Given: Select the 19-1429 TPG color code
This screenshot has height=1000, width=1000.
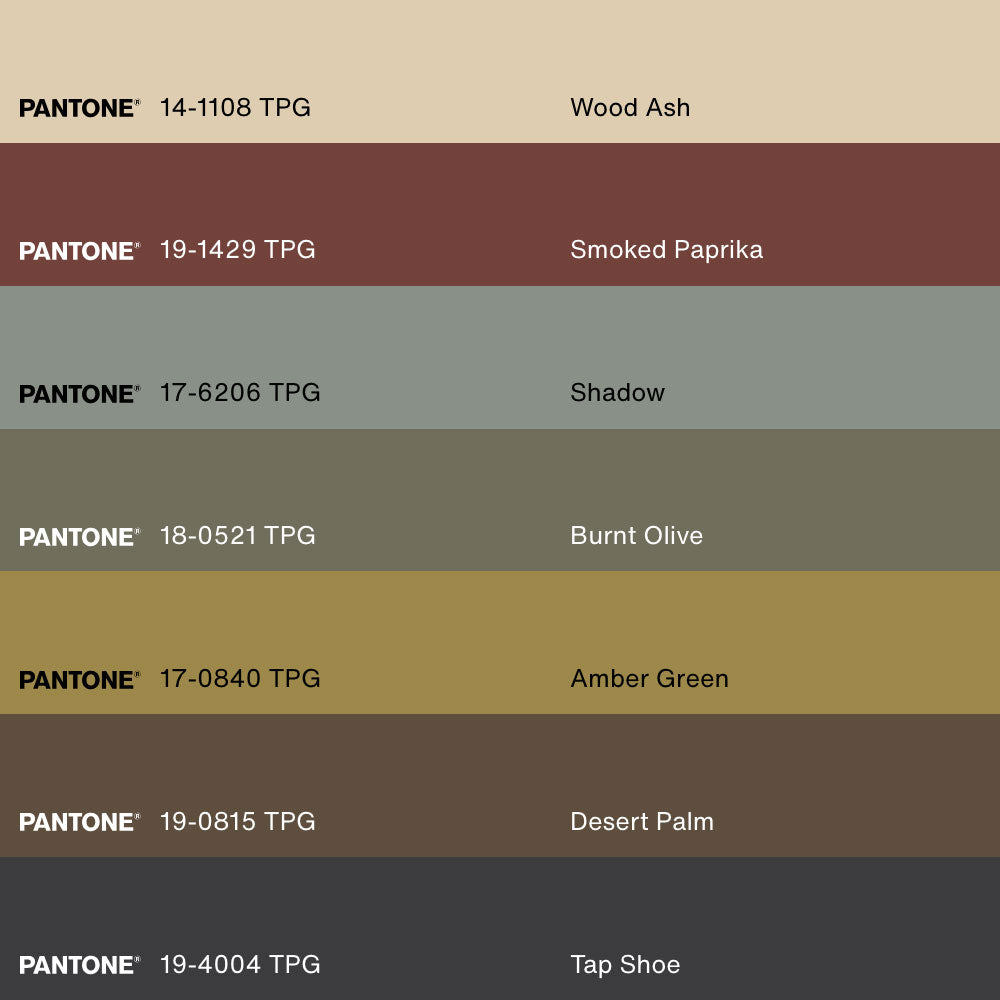Looking at the screenshot, I should tap(237, 250).
